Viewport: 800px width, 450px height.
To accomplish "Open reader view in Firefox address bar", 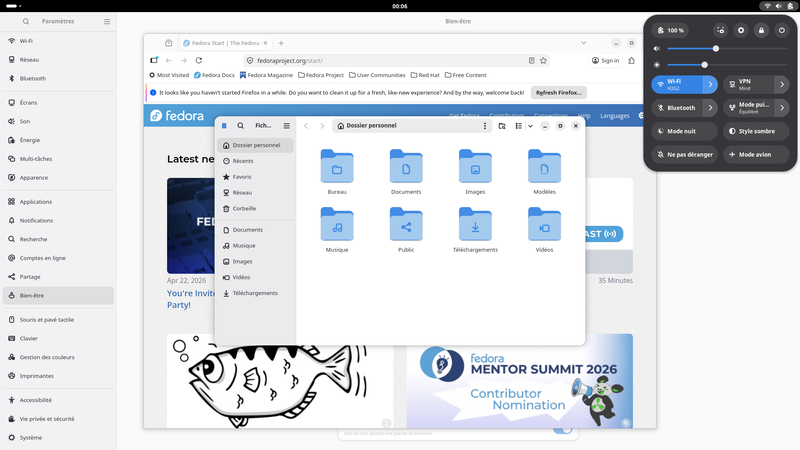I will [x=531, y=60].
